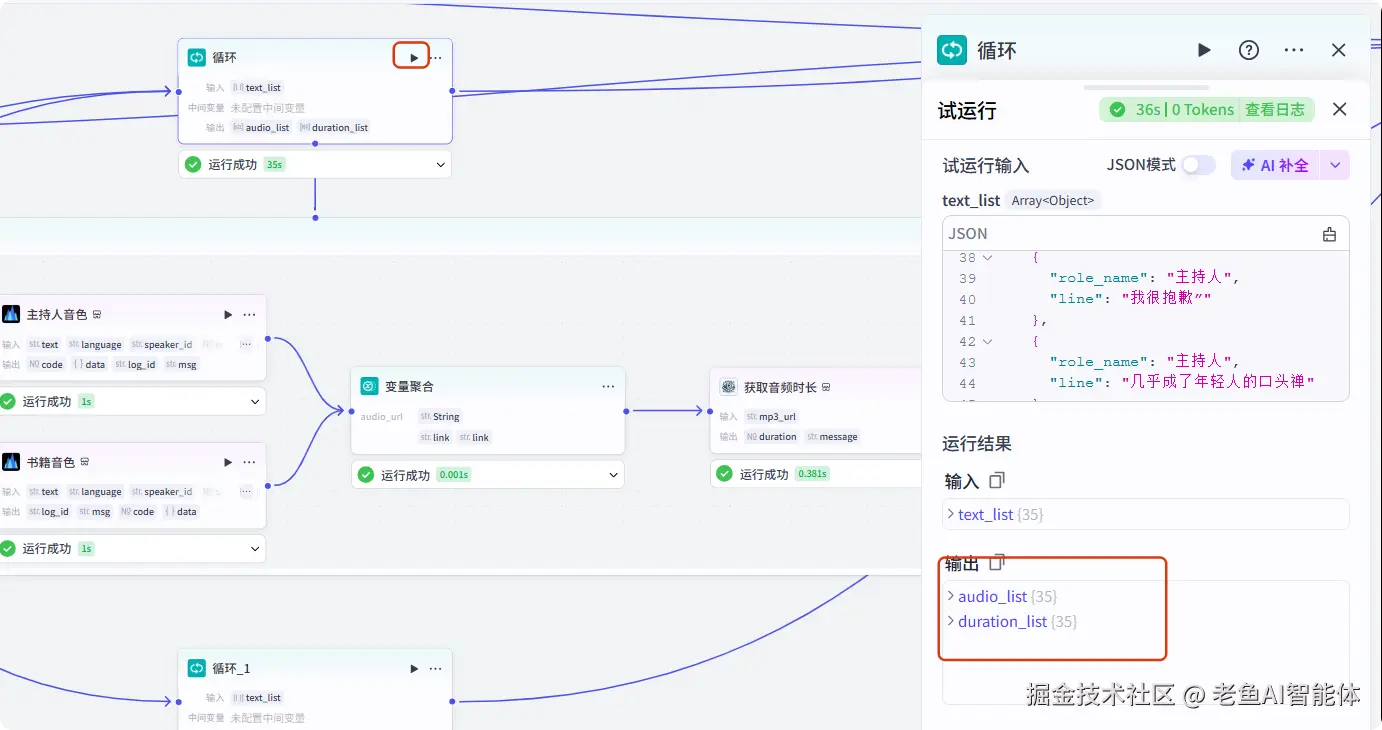Viewport: 1382px width, 730px height.
Task: Show hidden input parameters of 主持人音色
Action: coord(246,344)
